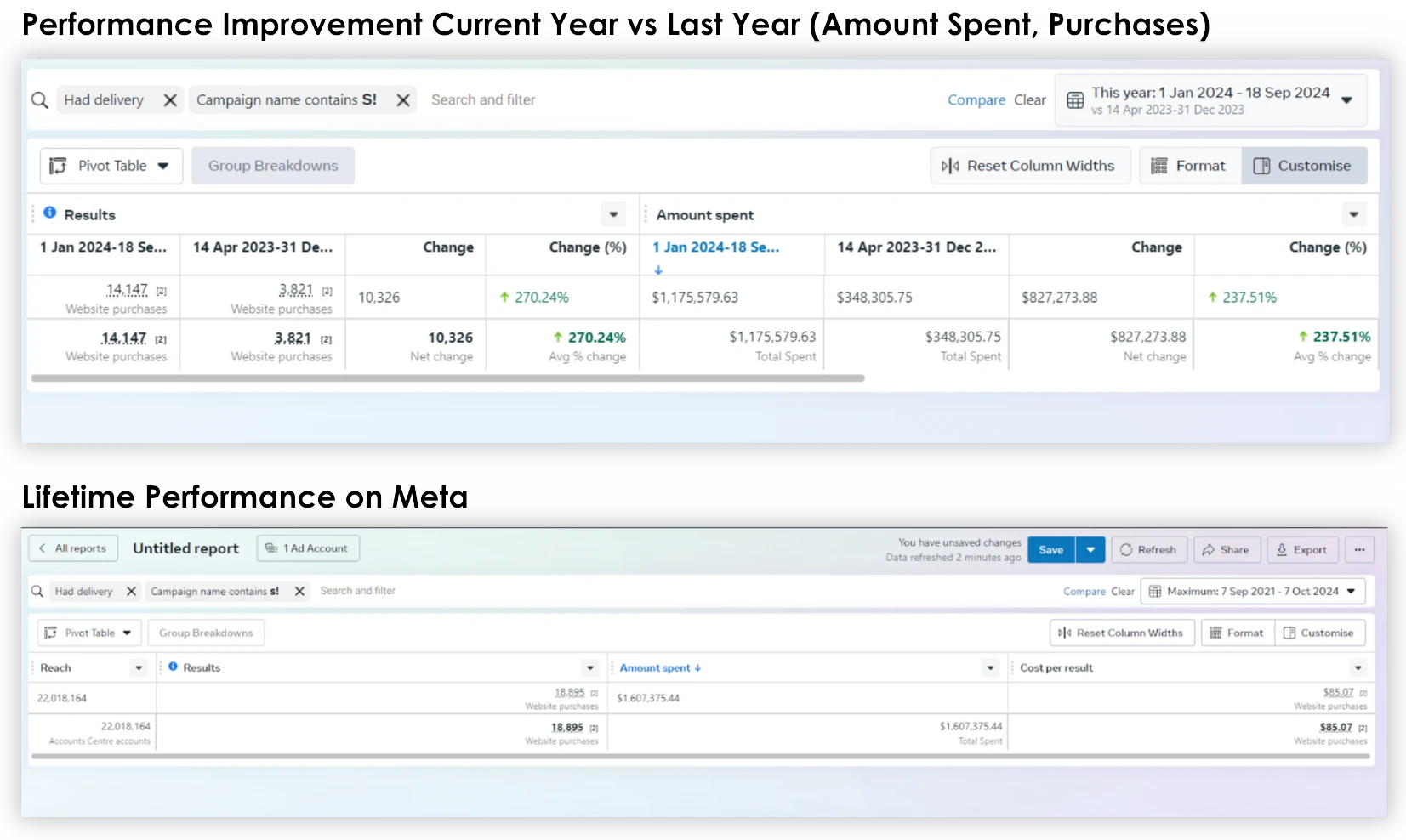This screenshot has height=840, width=1406.
Task: Open upper Format options
Action: 1190,166
